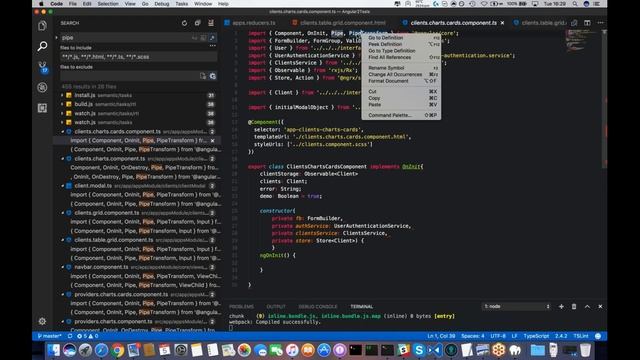Open the Extensions view in activity bar
Viewport: 640px width, 360px height.
point(42,108)
